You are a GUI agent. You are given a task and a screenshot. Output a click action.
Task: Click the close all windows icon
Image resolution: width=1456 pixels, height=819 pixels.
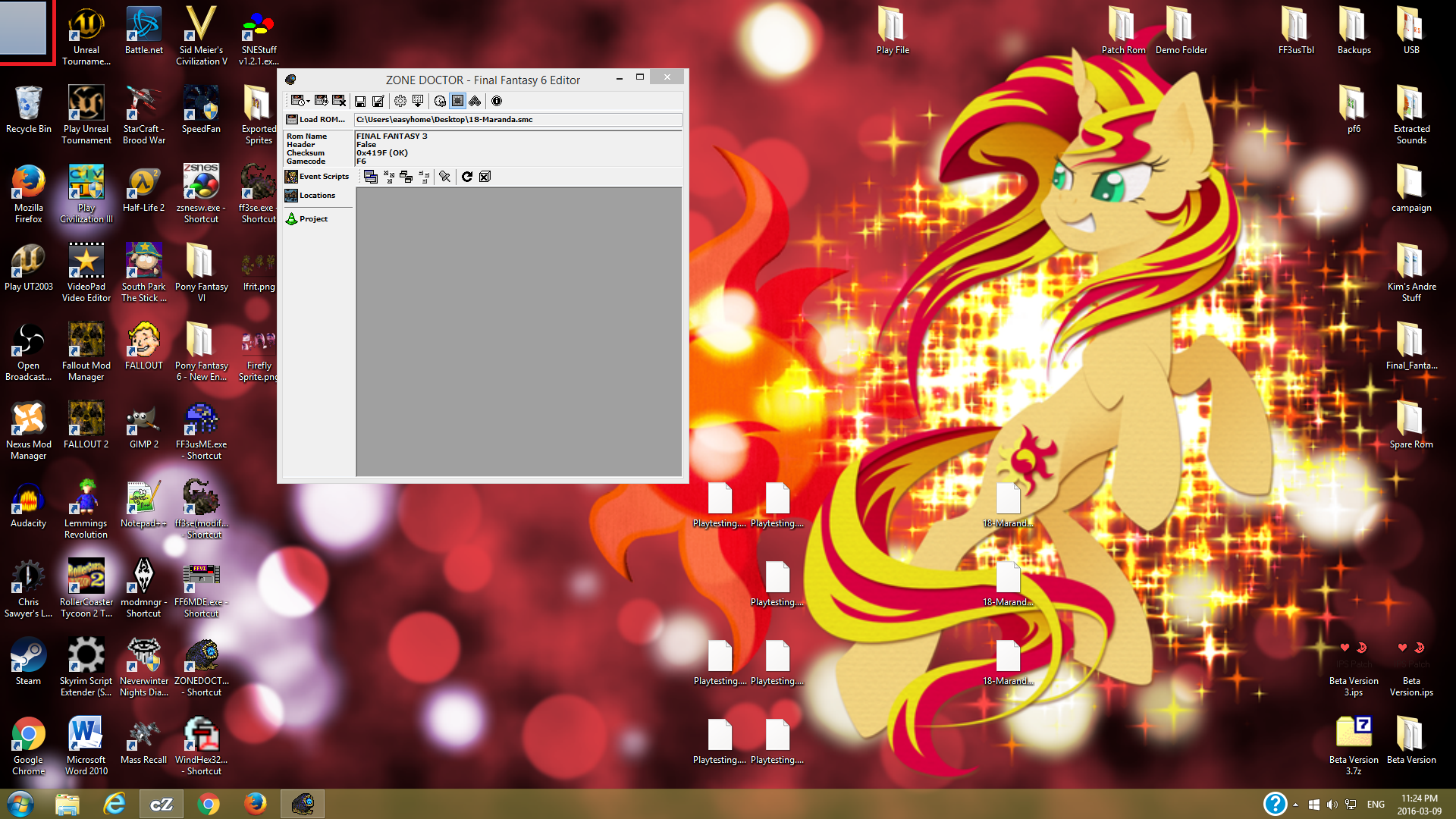[x=389, y=177]
